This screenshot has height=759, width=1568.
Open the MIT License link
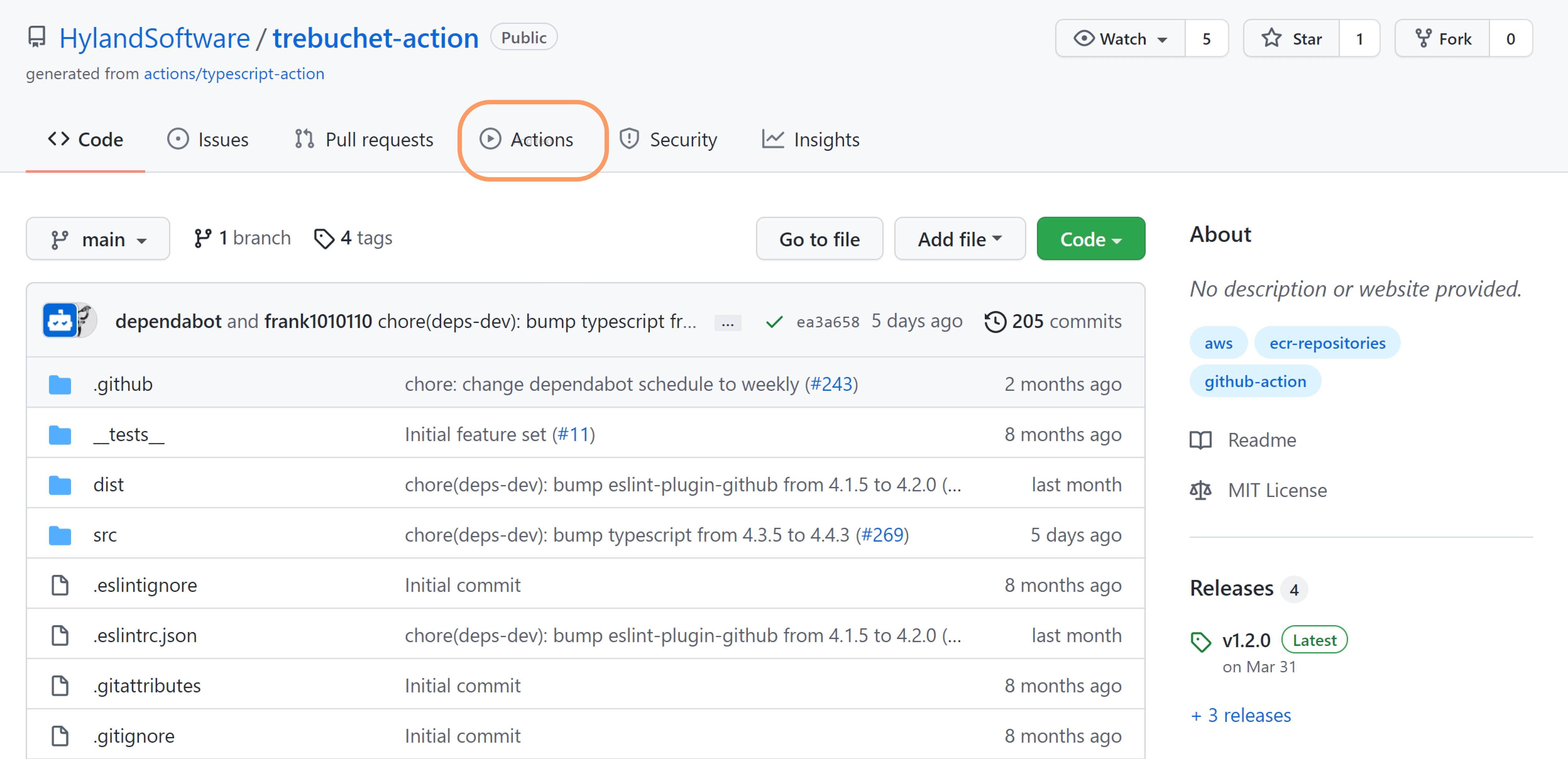[1277, 490]
